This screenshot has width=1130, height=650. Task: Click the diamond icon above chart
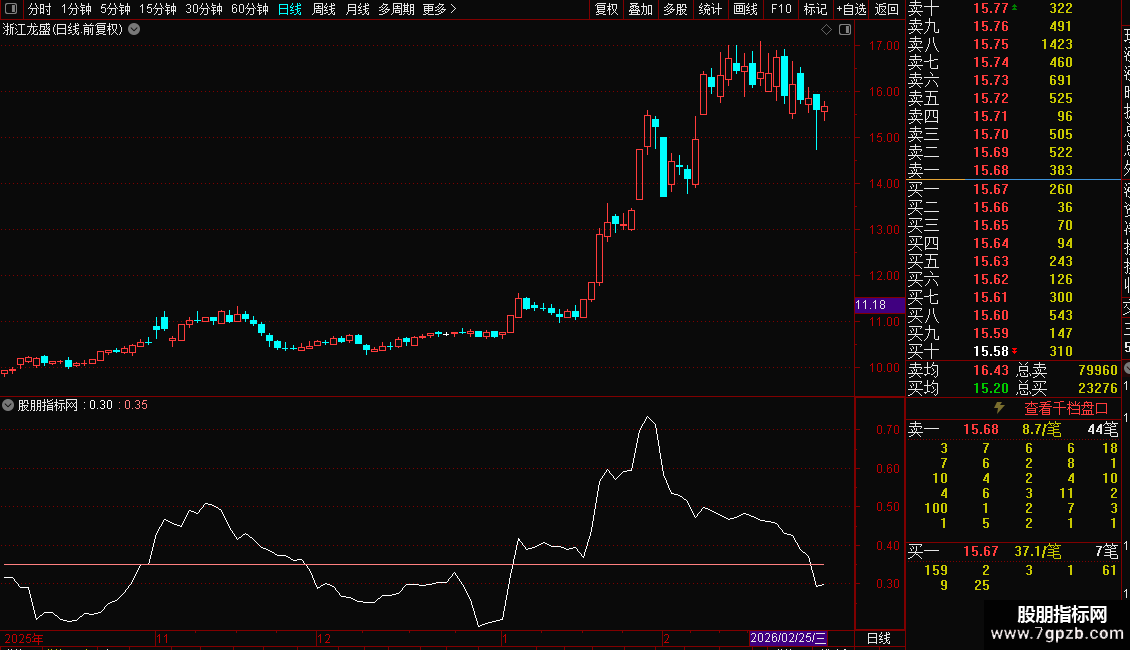(827, 30)
